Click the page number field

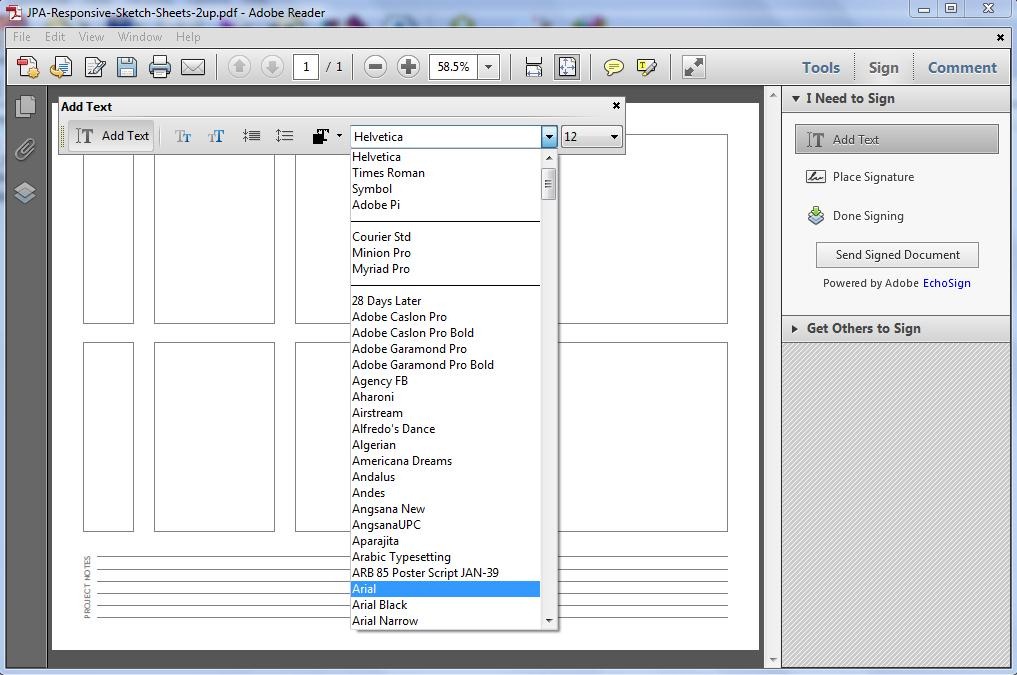tap(306, 67)
